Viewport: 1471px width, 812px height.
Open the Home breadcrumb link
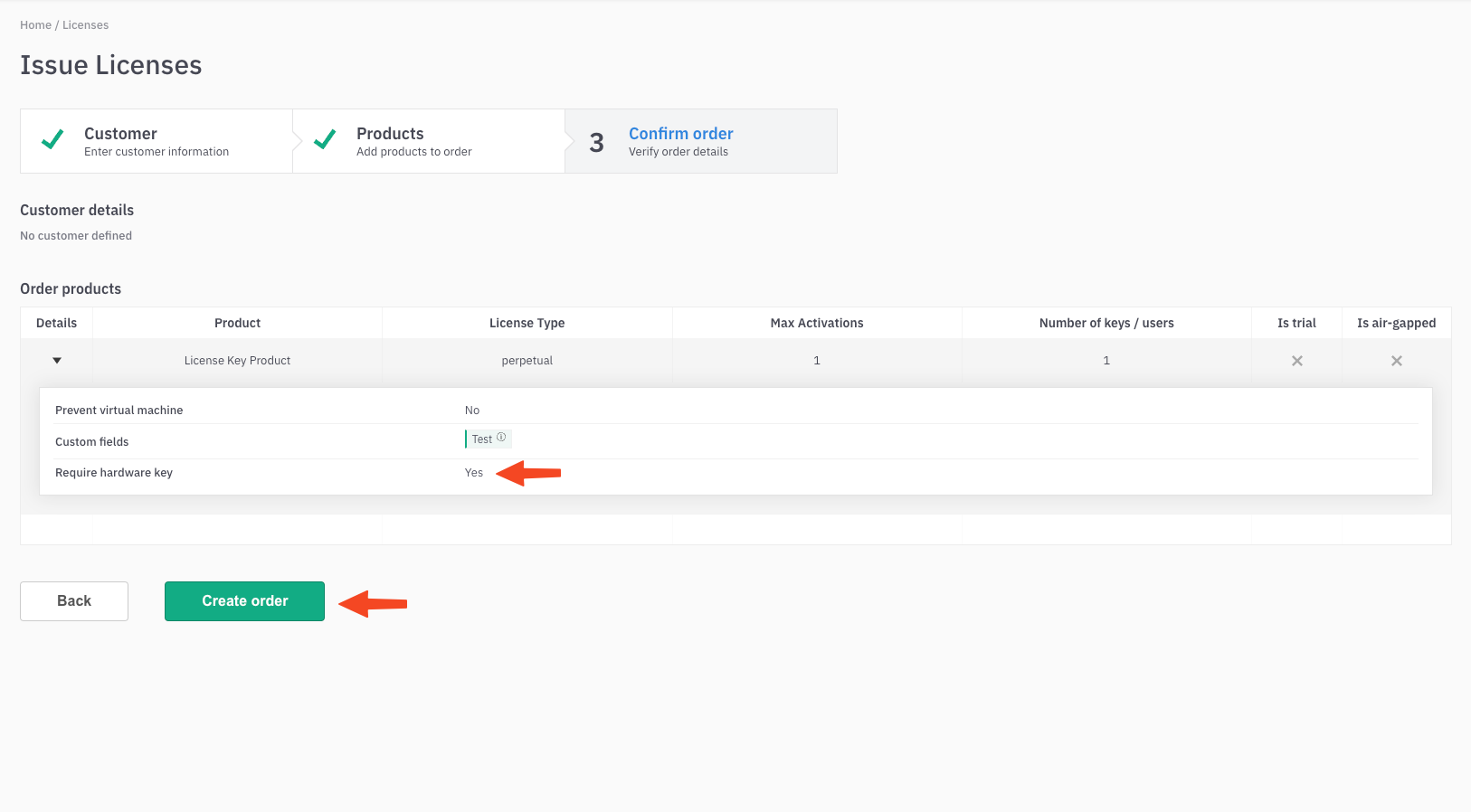(x=35, y=25)
